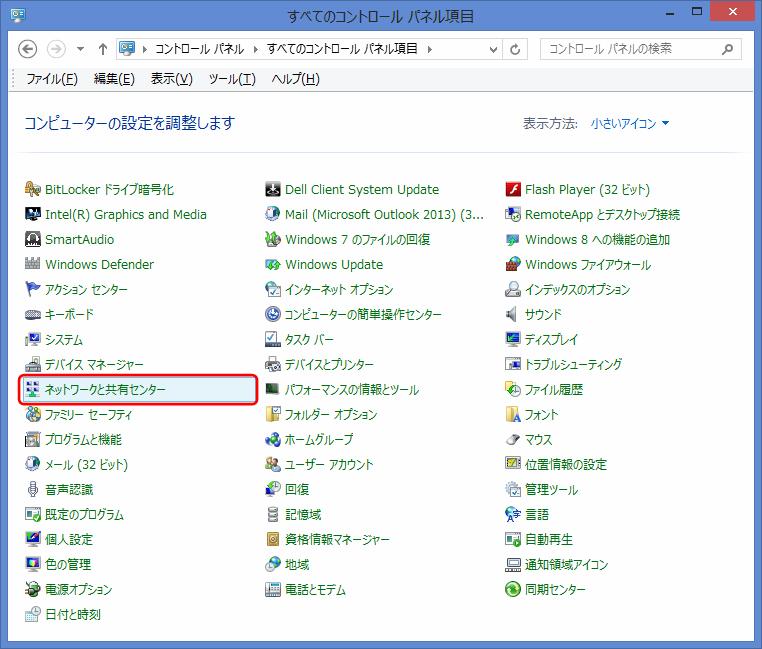
Task: Click the 管理ツール gear icon
Action: 513,490
